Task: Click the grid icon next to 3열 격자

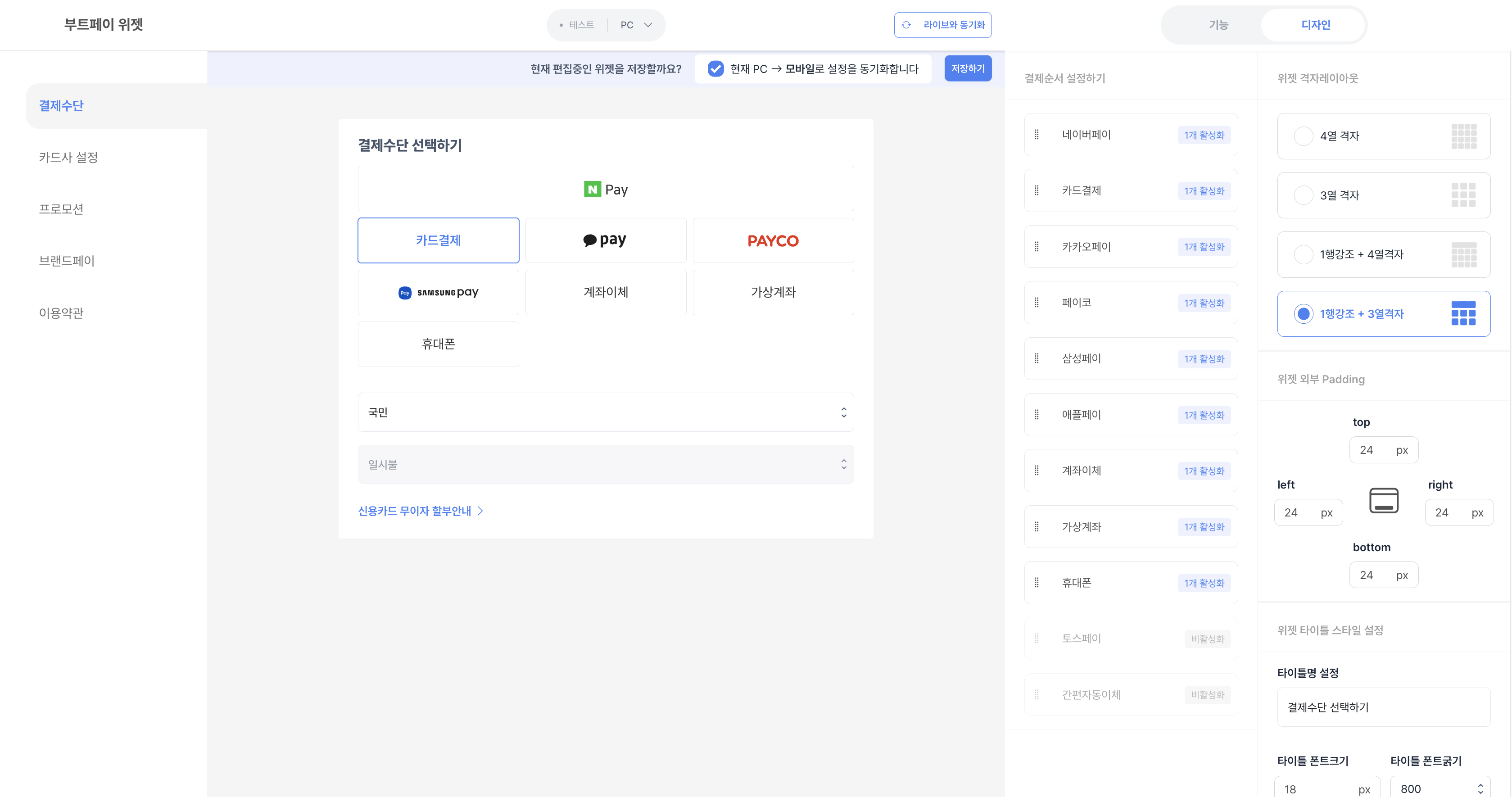Action: (1463, 195)
